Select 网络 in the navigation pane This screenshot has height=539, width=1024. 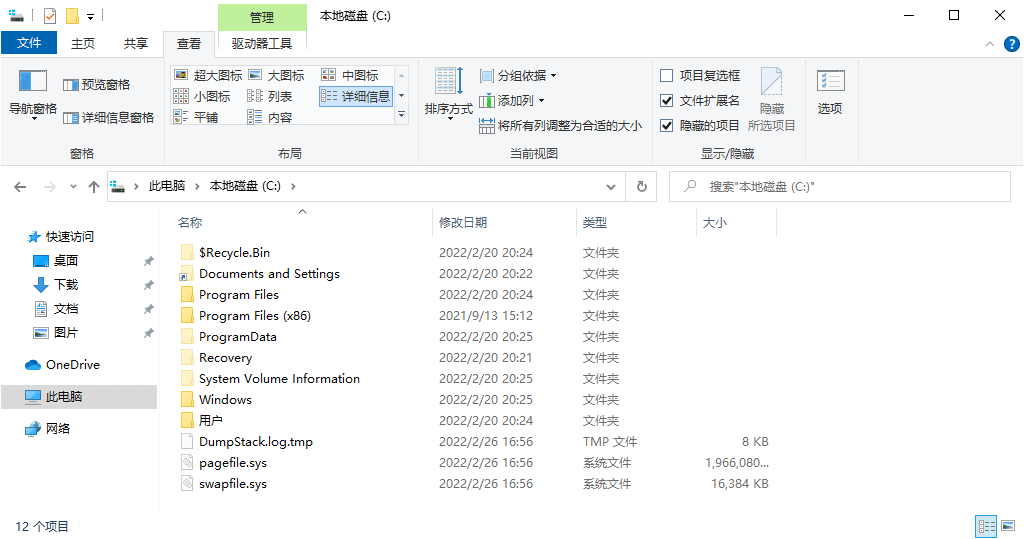point(47,429)
